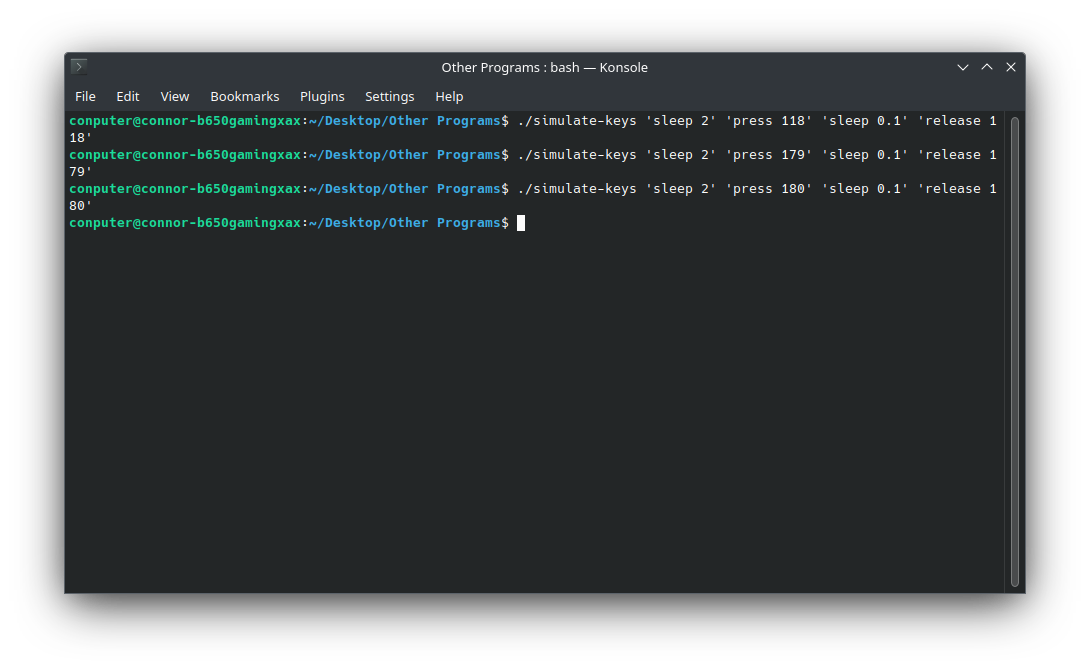Open the Settings menu
Viewport: 1090px width, 670px height.
point(389,97)
